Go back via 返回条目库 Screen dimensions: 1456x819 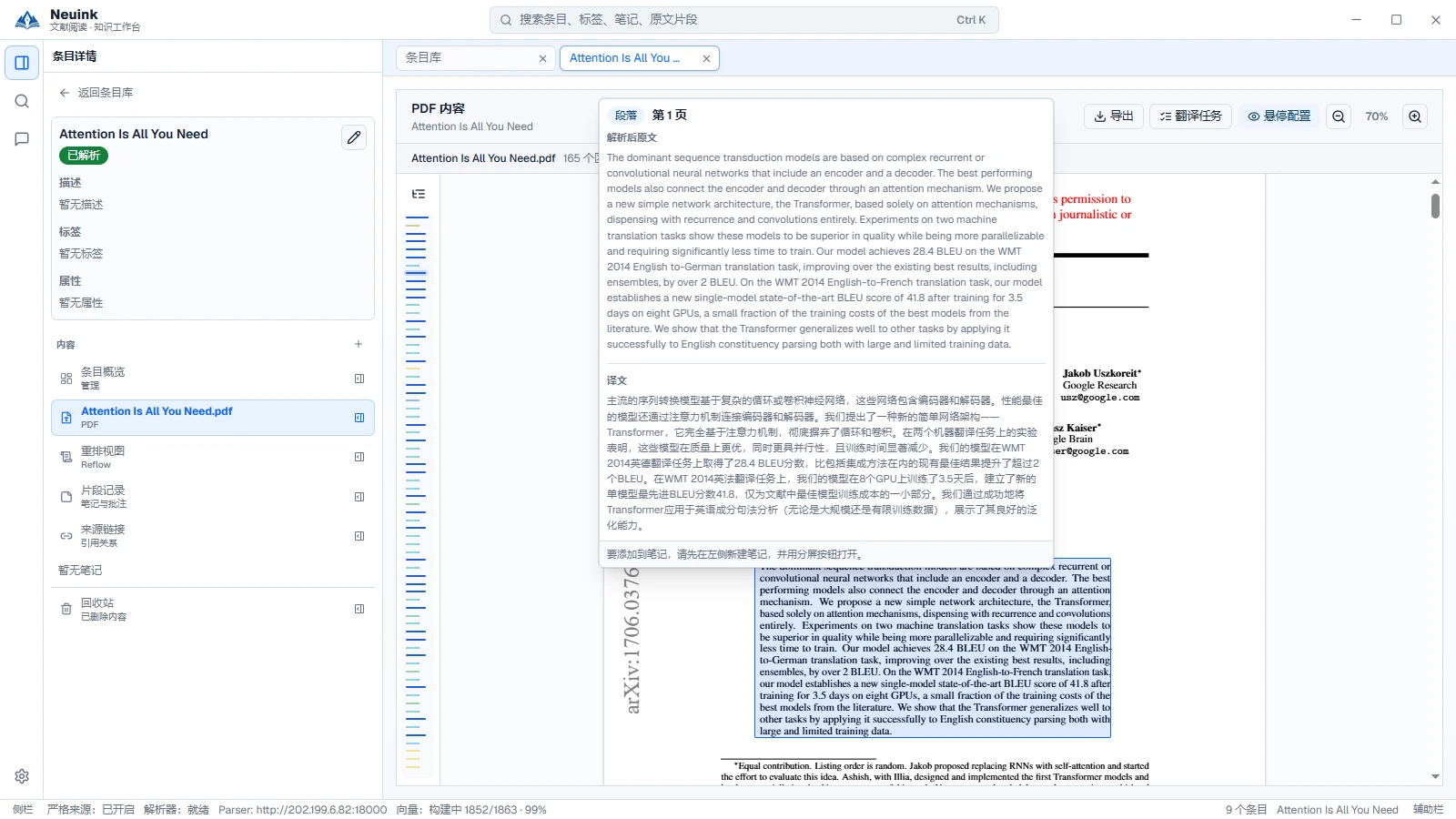point(96,93)
